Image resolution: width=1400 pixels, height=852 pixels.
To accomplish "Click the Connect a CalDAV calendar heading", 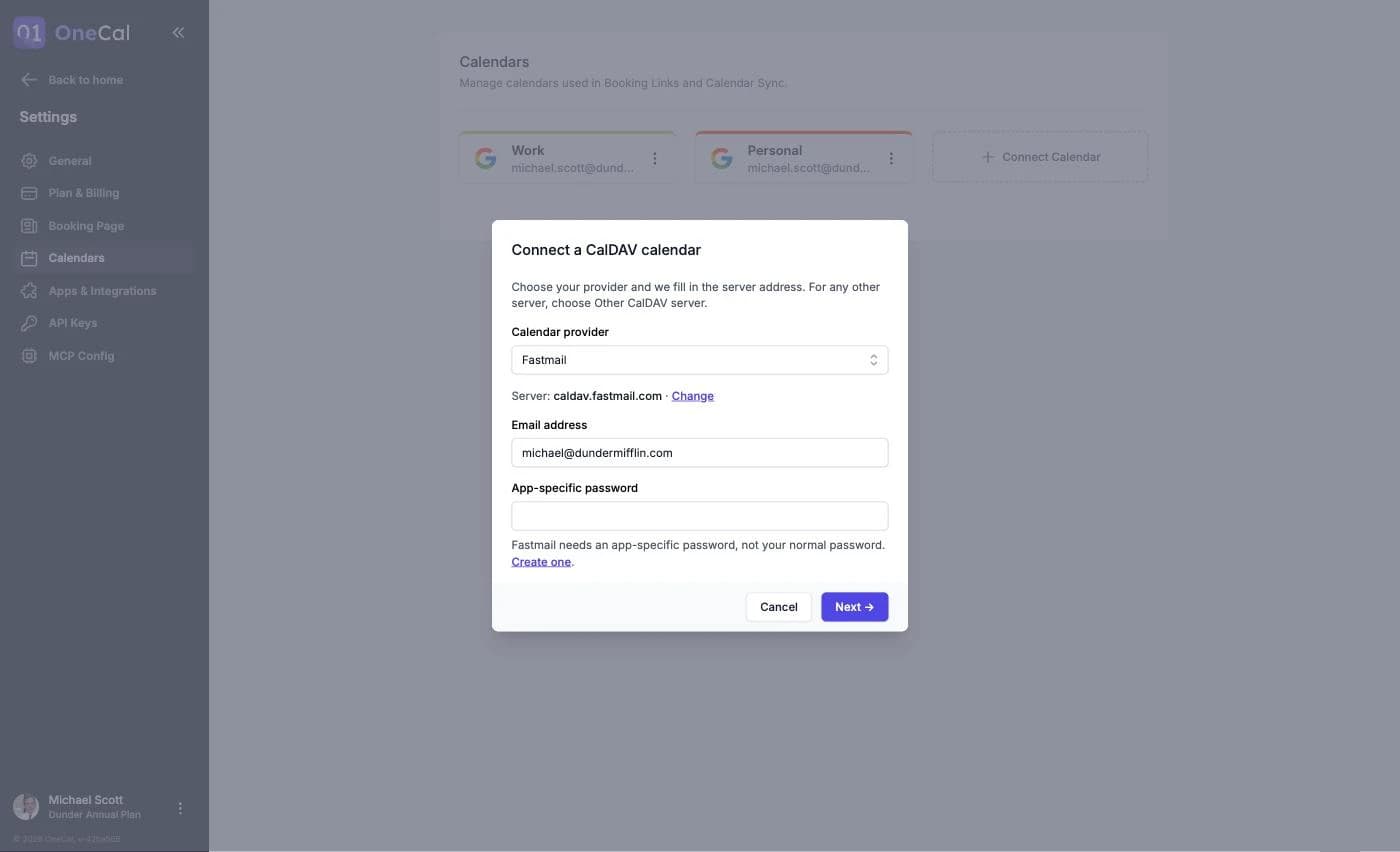I will click(x=606, y=250).
